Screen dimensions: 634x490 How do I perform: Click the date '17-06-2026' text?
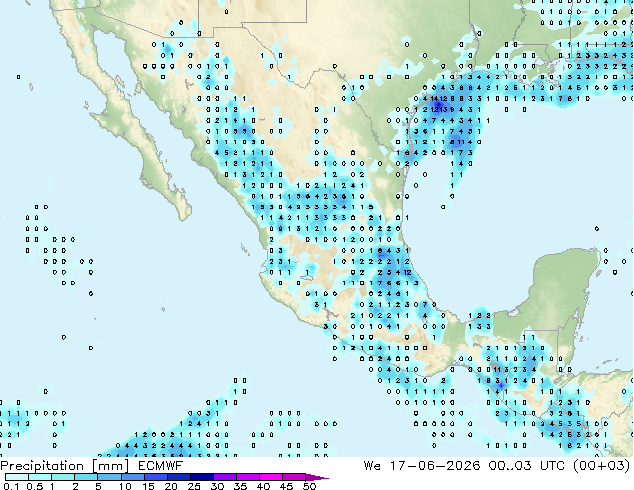pyautogui.click(x=435, y=466)
